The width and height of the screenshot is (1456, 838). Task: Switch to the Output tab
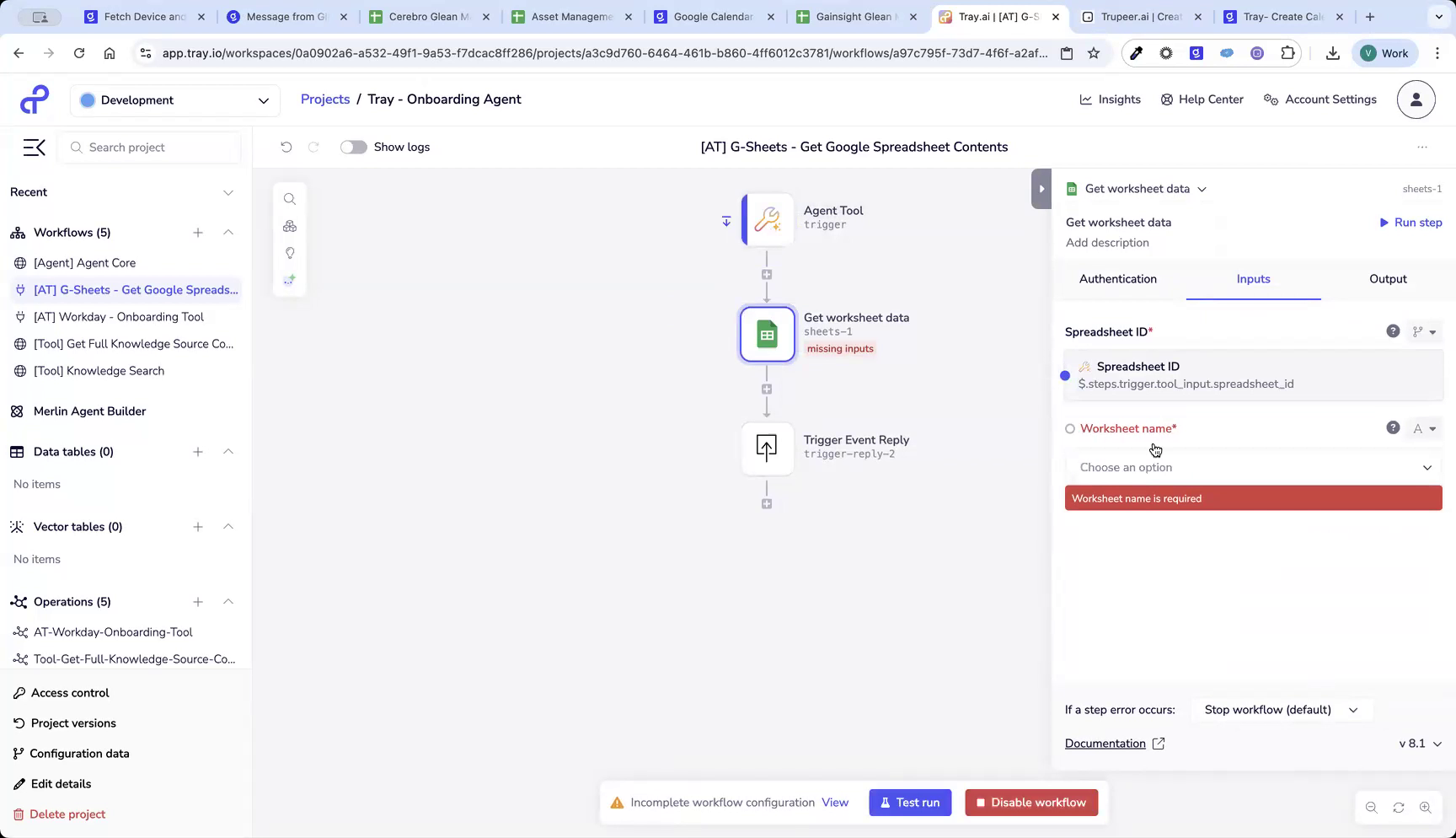point(1387,279)
